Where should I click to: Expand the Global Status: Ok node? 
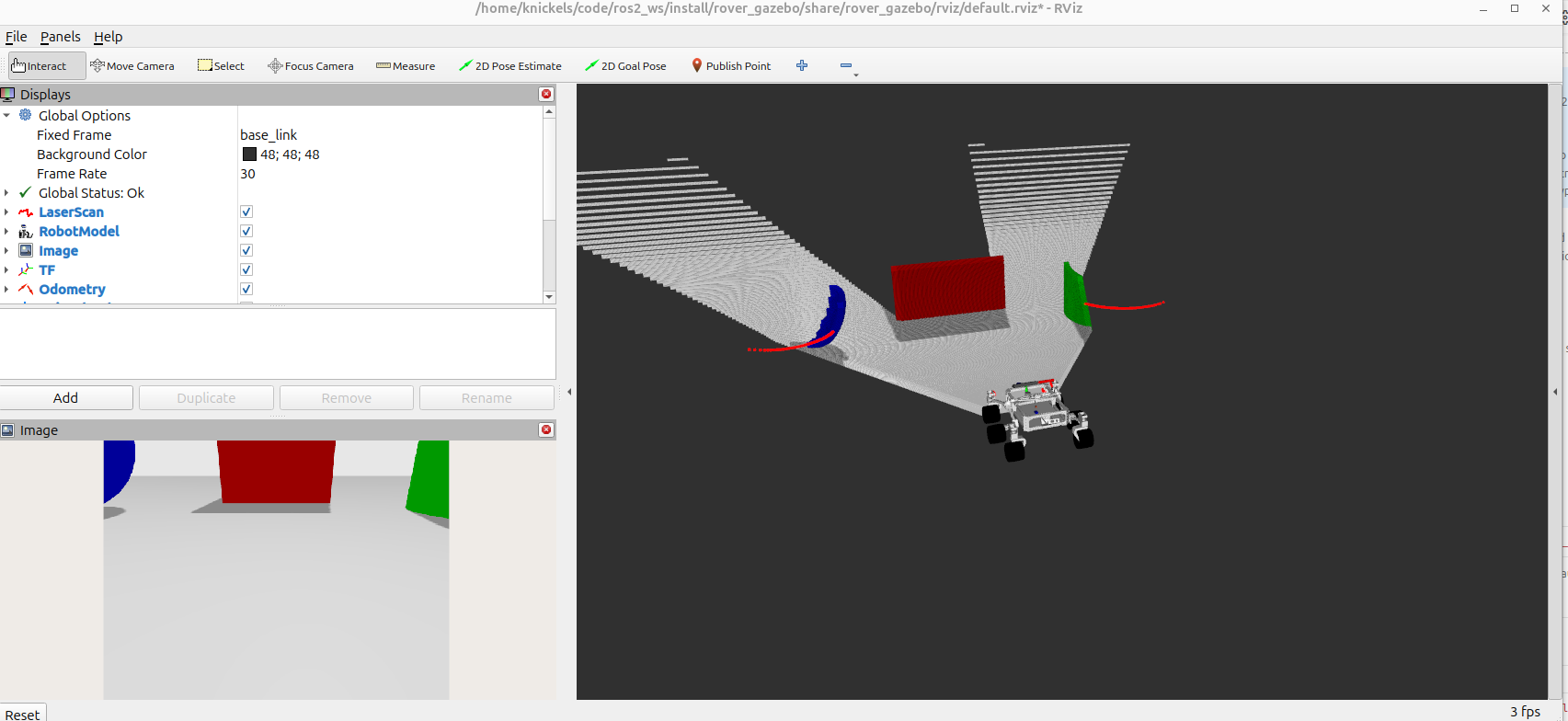pos(7,193)
